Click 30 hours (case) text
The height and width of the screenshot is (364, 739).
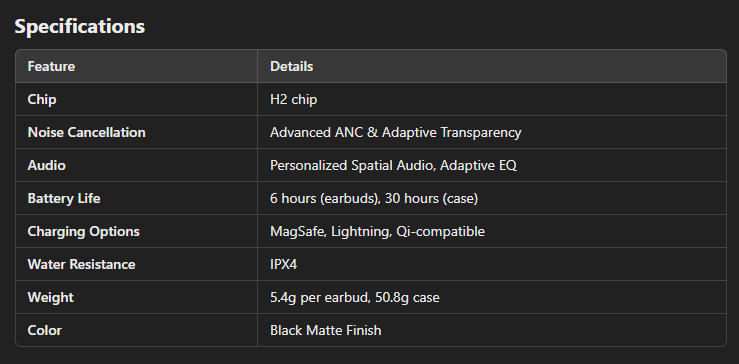431,199
